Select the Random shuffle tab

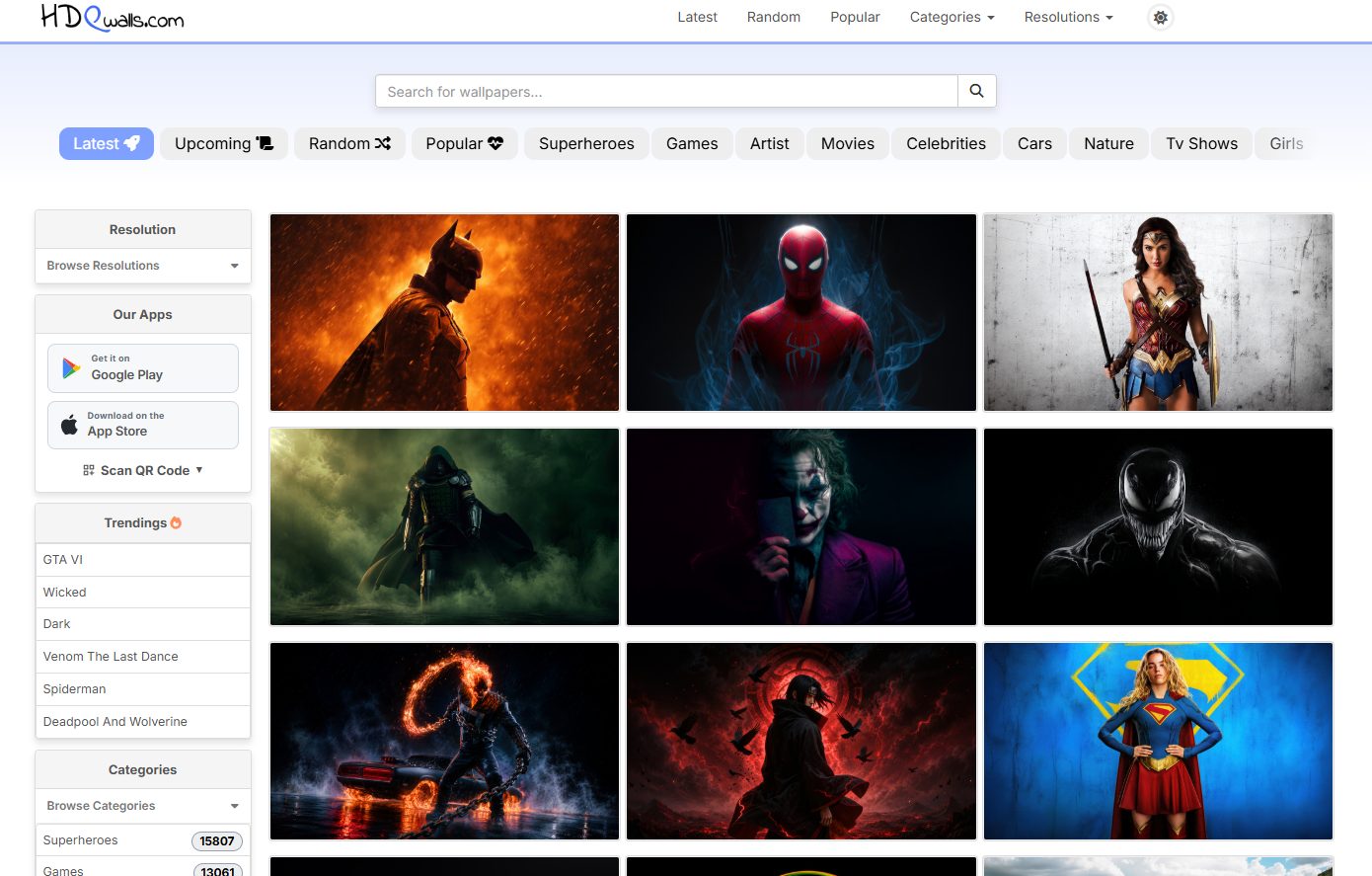[349, 143]
